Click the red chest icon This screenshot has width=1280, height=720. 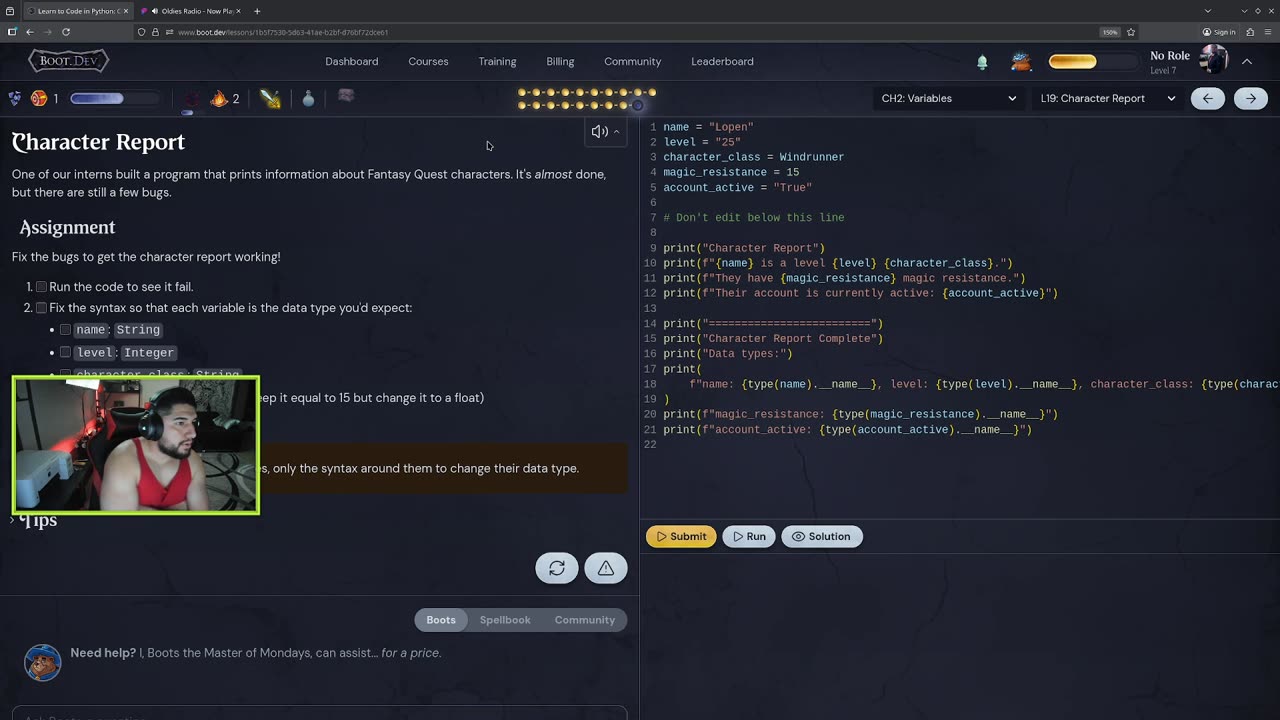click(x=39, y=98)
